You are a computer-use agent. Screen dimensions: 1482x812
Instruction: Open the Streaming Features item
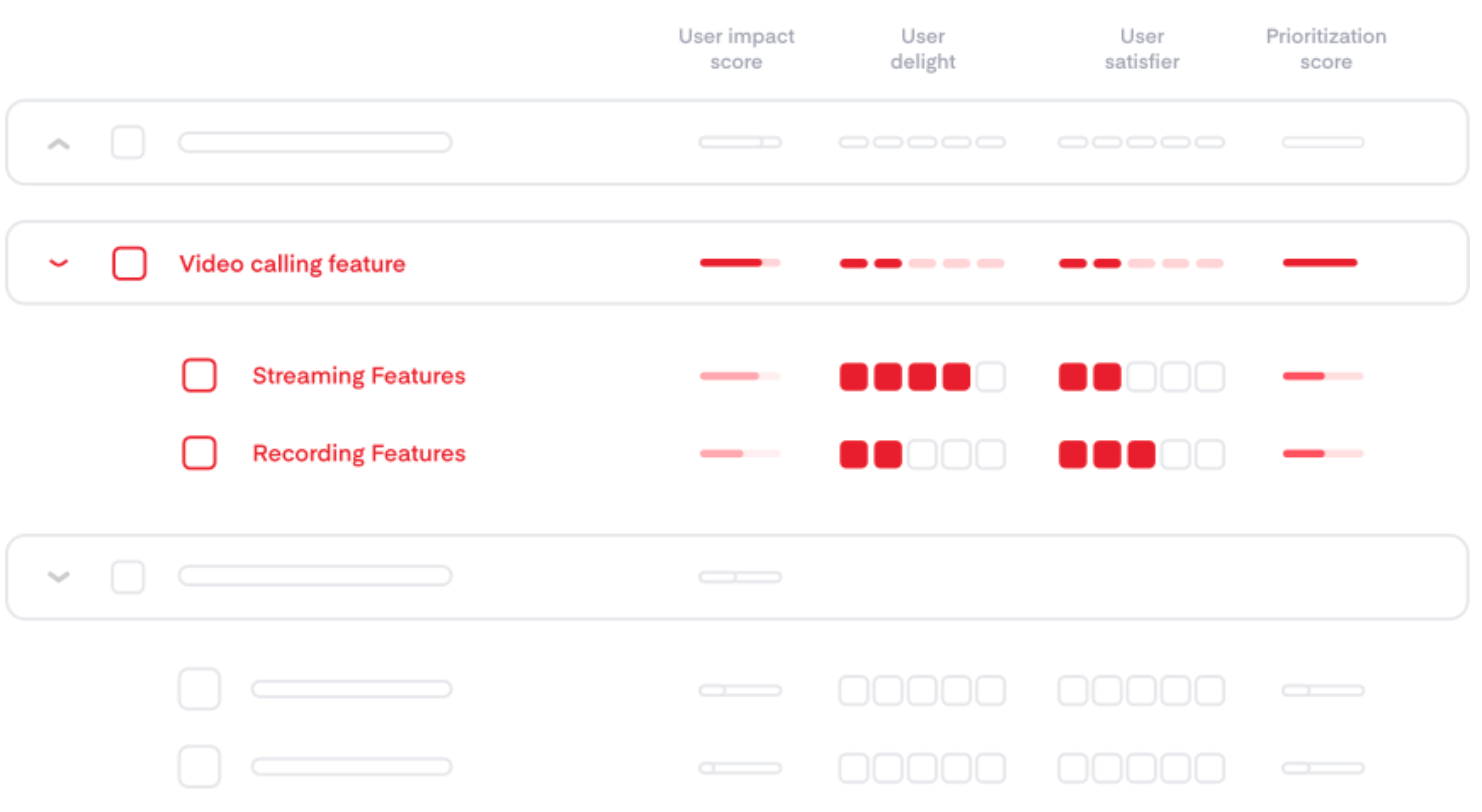359,376
